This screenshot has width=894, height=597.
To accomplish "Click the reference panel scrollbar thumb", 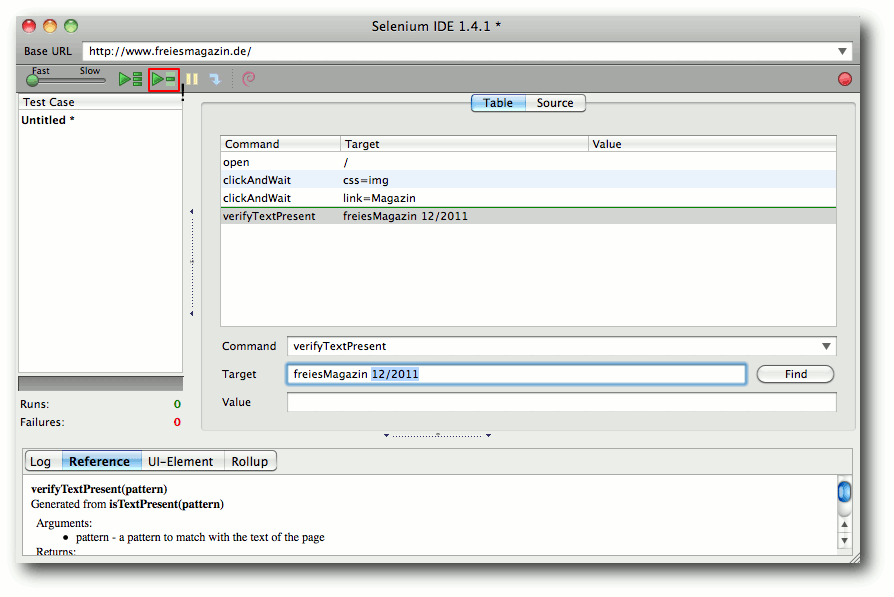I will (x=844, y=492).
